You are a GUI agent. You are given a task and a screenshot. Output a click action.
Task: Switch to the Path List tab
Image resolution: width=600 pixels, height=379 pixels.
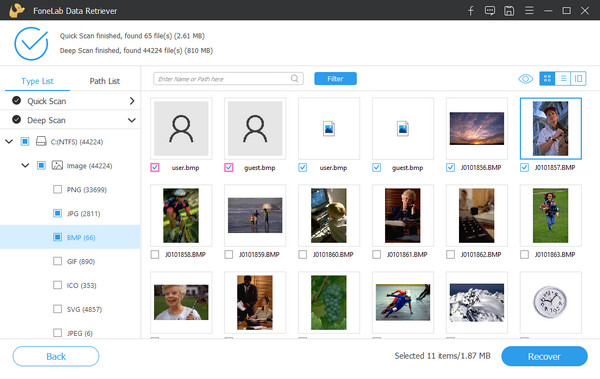(104, 81)
